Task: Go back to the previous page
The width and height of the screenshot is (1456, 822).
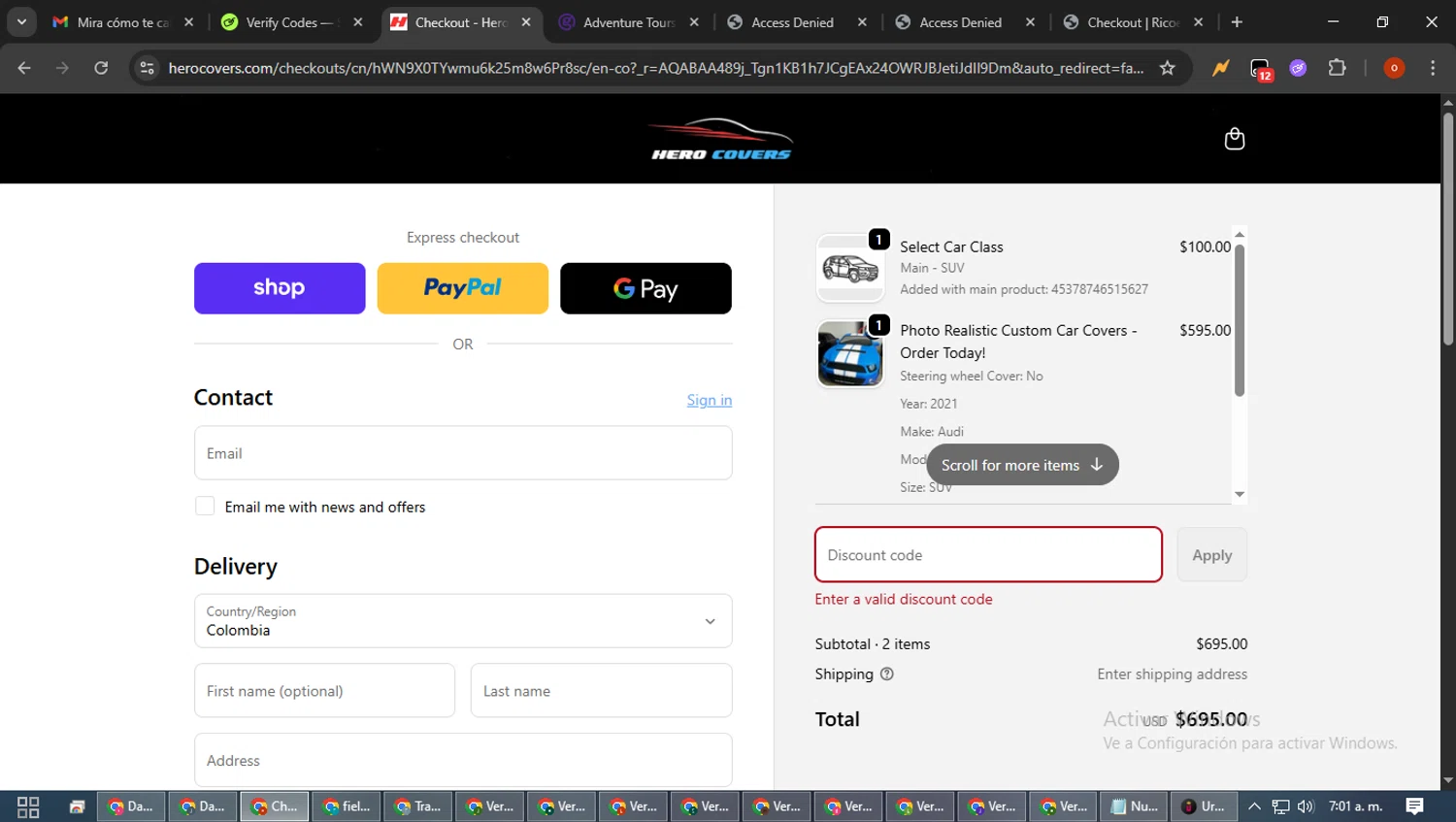Action: point(24,68)
